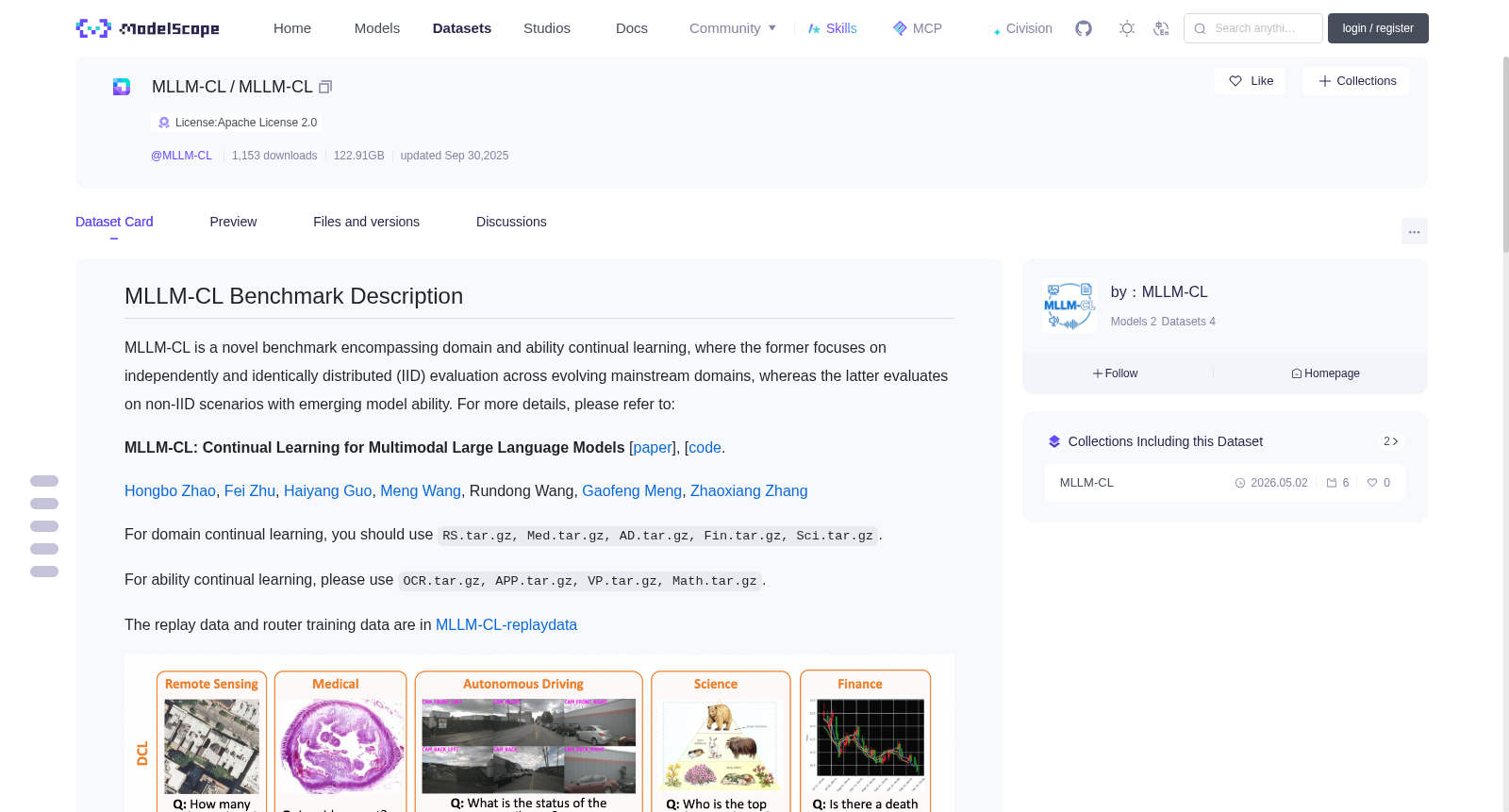
Task: Click the folder count on MLLM-CL collection
Action: 1337,483
